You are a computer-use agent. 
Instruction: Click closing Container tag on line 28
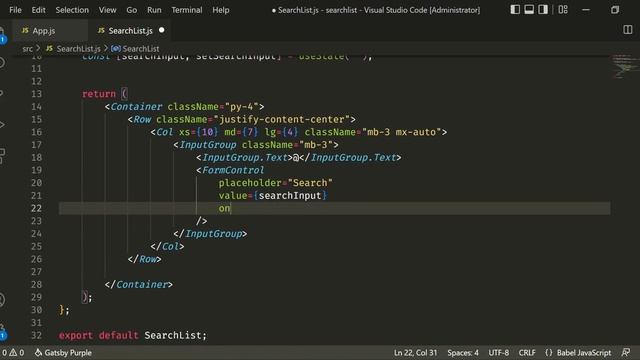(139, 284)
